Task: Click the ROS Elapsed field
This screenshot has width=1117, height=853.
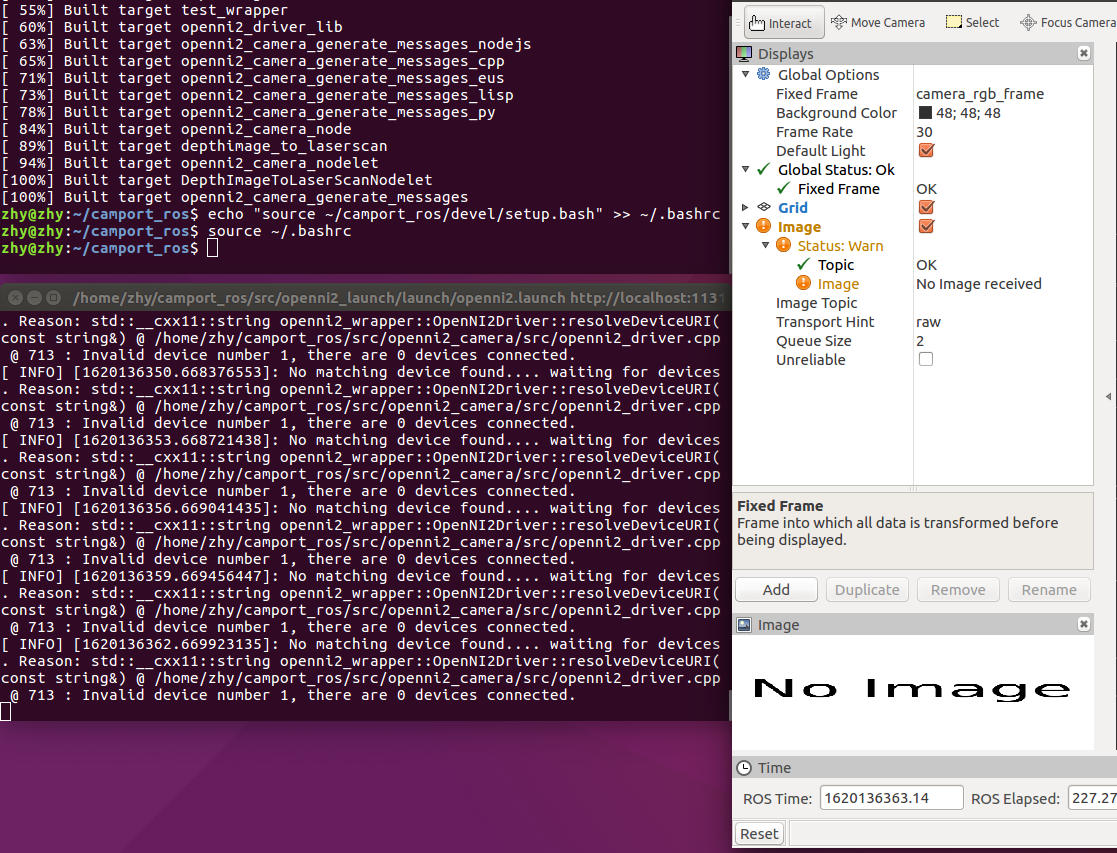Action: pyautogui.click(x=1091, y=798)
